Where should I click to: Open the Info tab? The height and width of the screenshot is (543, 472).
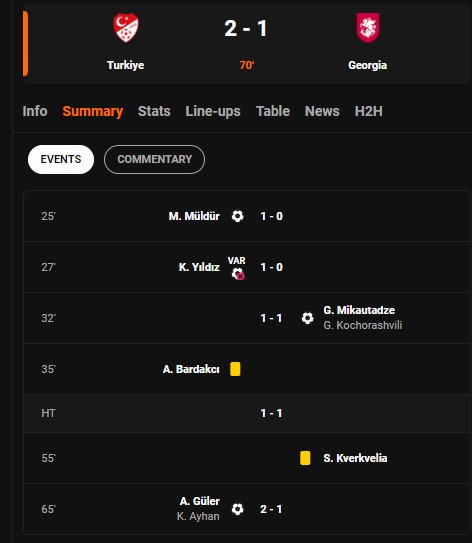tap(35, 111)
